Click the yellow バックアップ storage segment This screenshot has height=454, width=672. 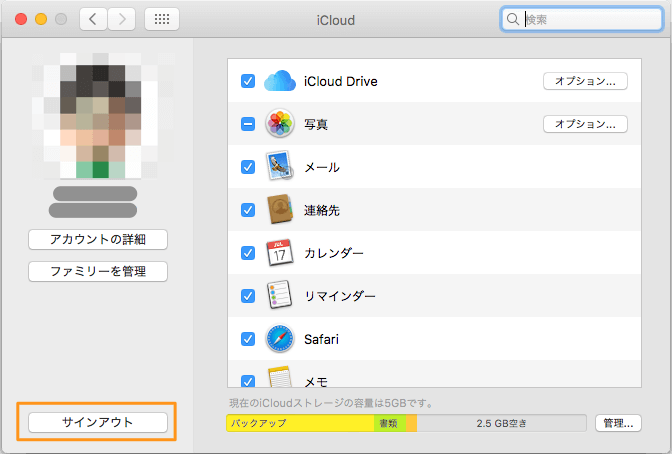coord(300,423)
